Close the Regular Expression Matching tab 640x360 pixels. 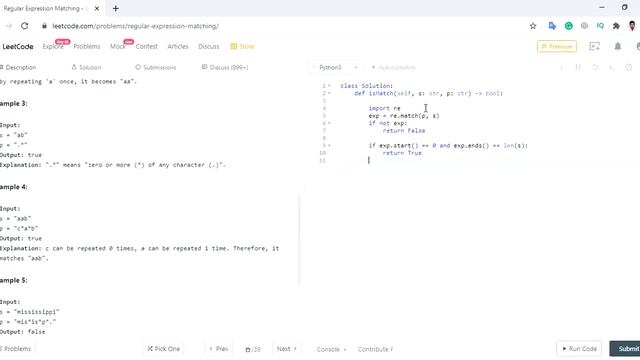coord(97,8)
